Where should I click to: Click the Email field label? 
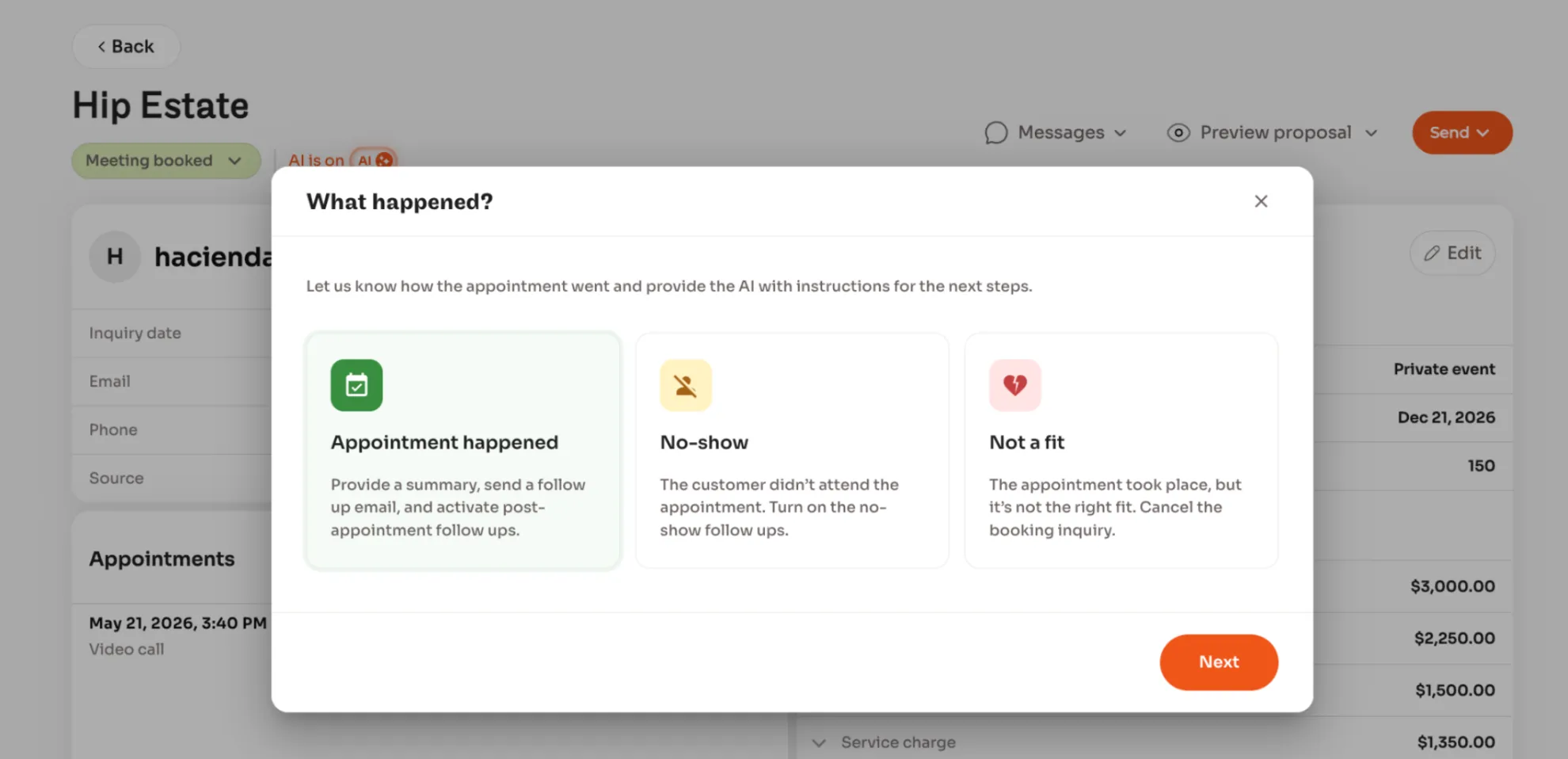click(109, 381)
